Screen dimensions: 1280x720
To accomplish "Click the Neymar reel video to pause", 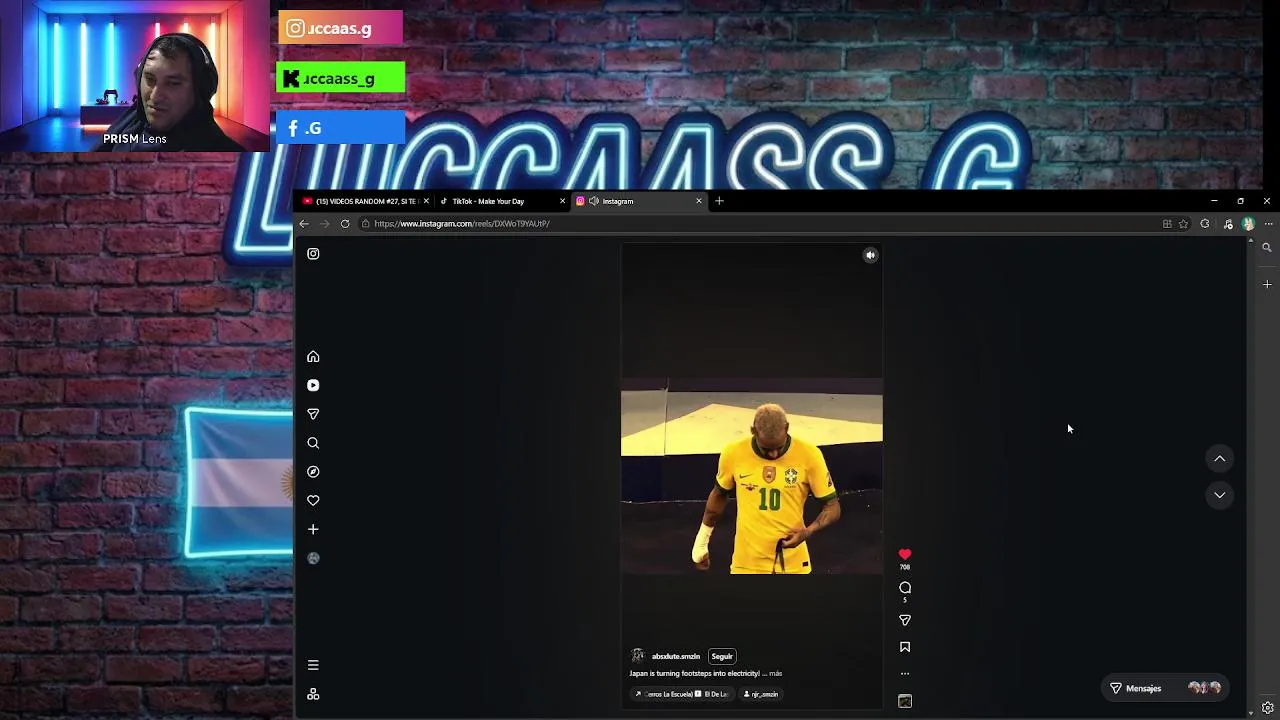I will click(x=751, y=475).
